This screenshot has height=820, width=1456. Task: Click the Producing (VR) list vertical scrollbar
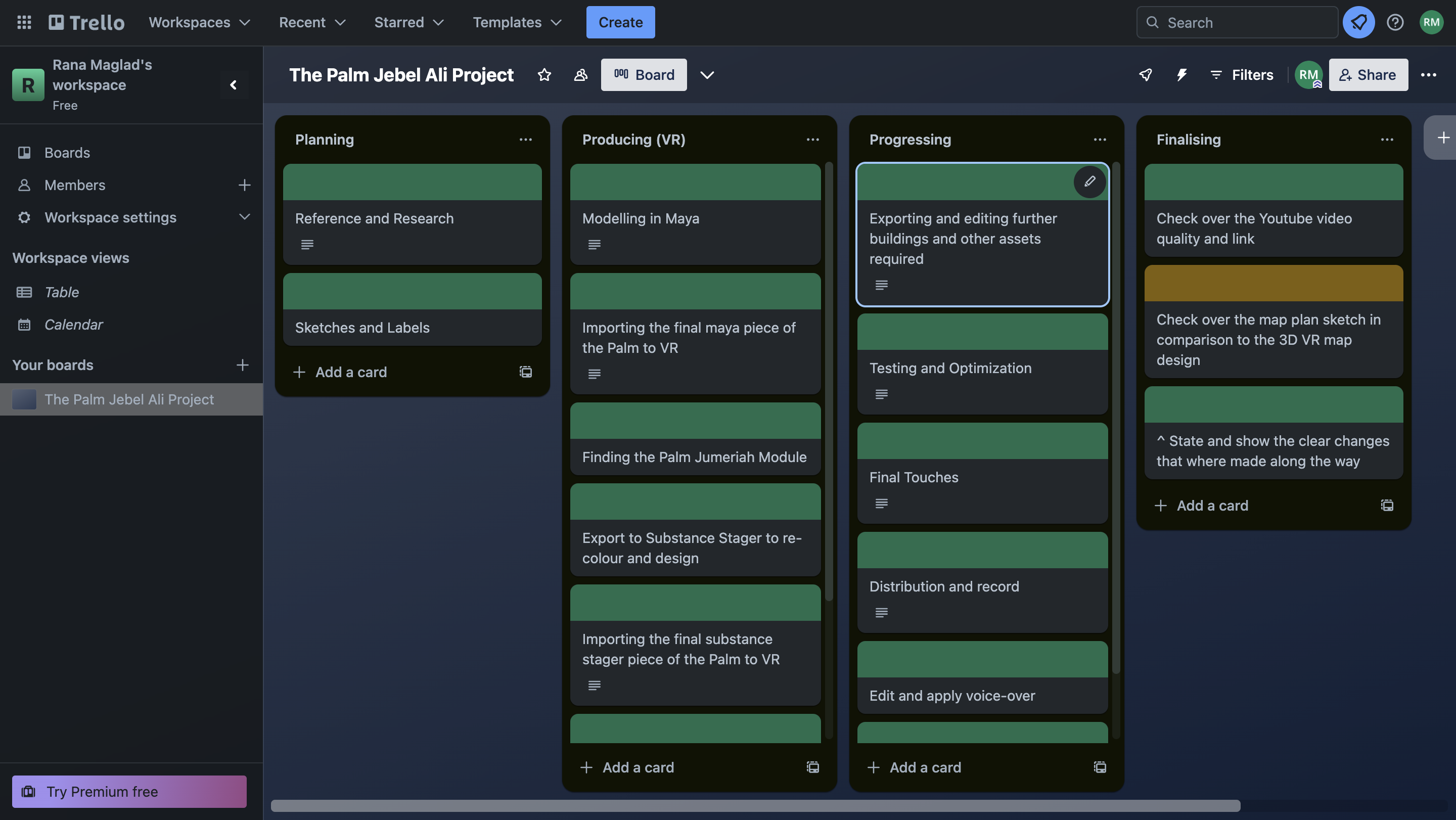(829, 382)
